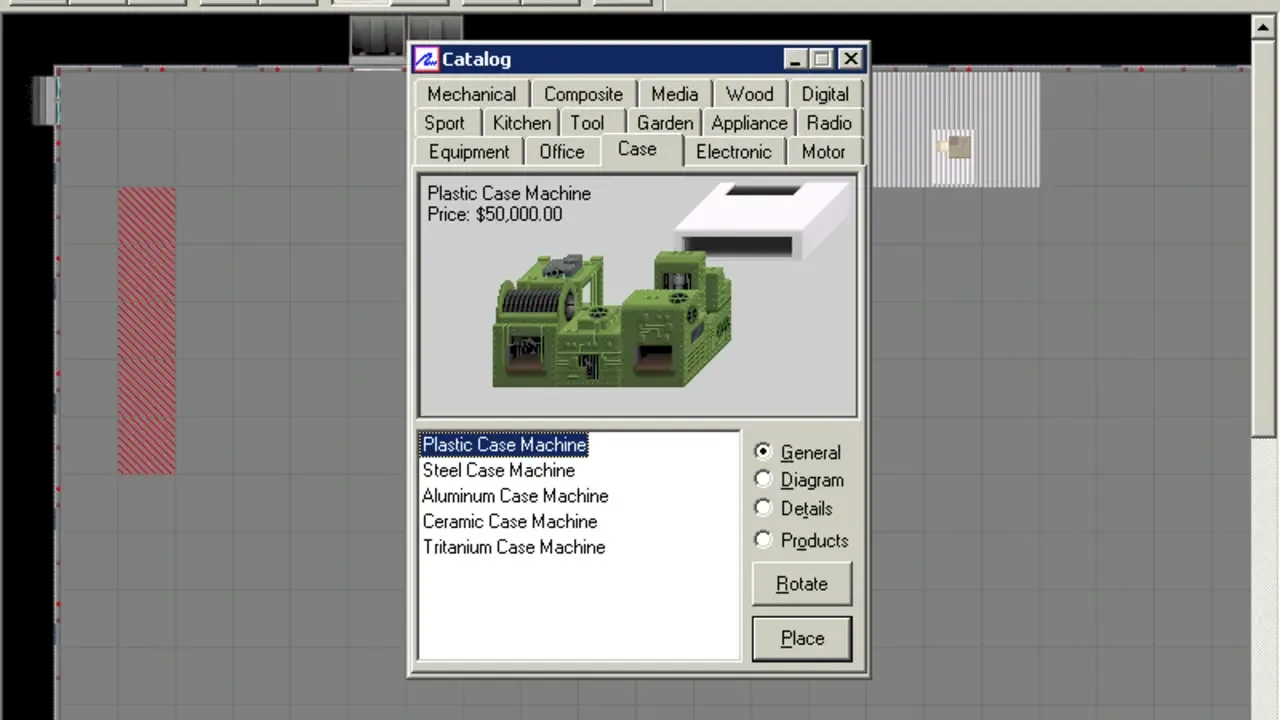This screenshot has height=720, width=1280.
Task: Select Tritanium Case Machine item
Action: point(514,547)
